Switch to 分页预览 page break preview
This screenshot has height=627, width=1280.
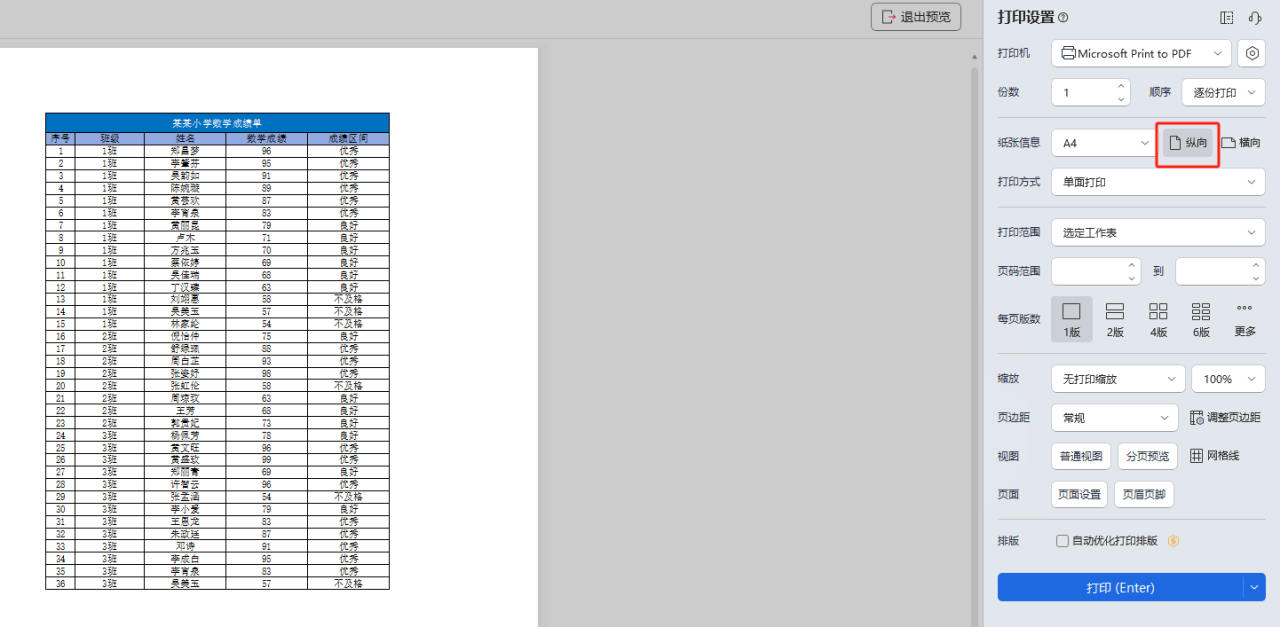(1147, 456)
